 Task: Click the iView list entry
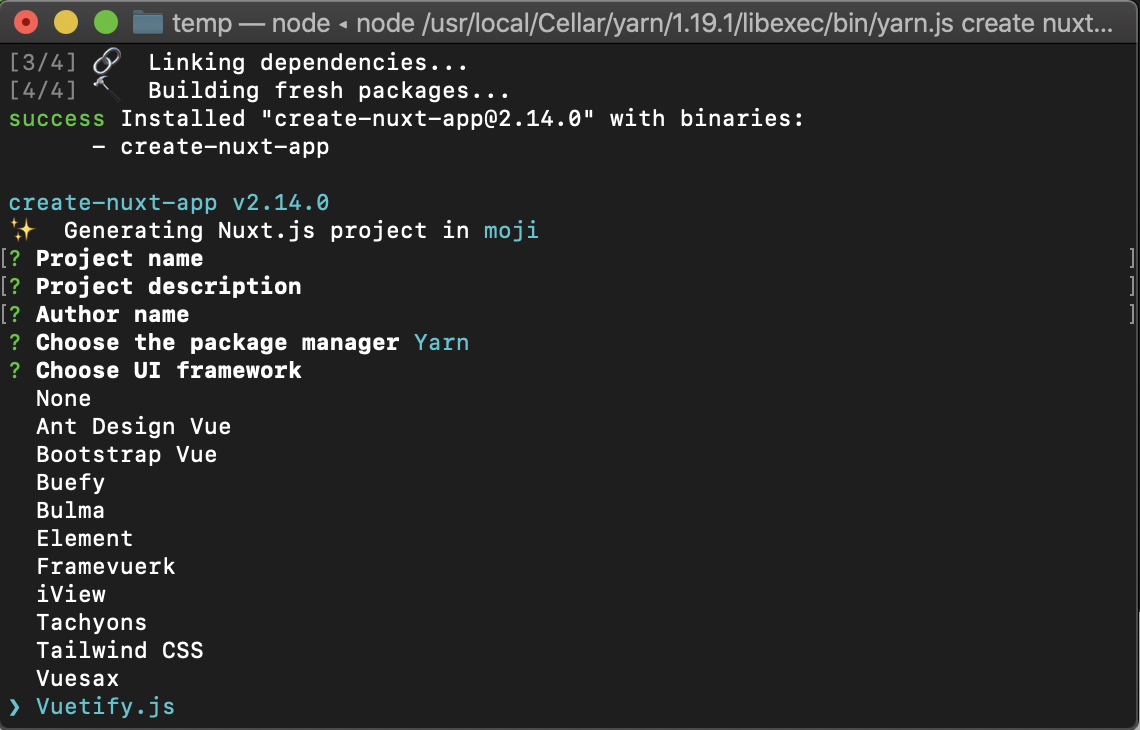[70, 594]
